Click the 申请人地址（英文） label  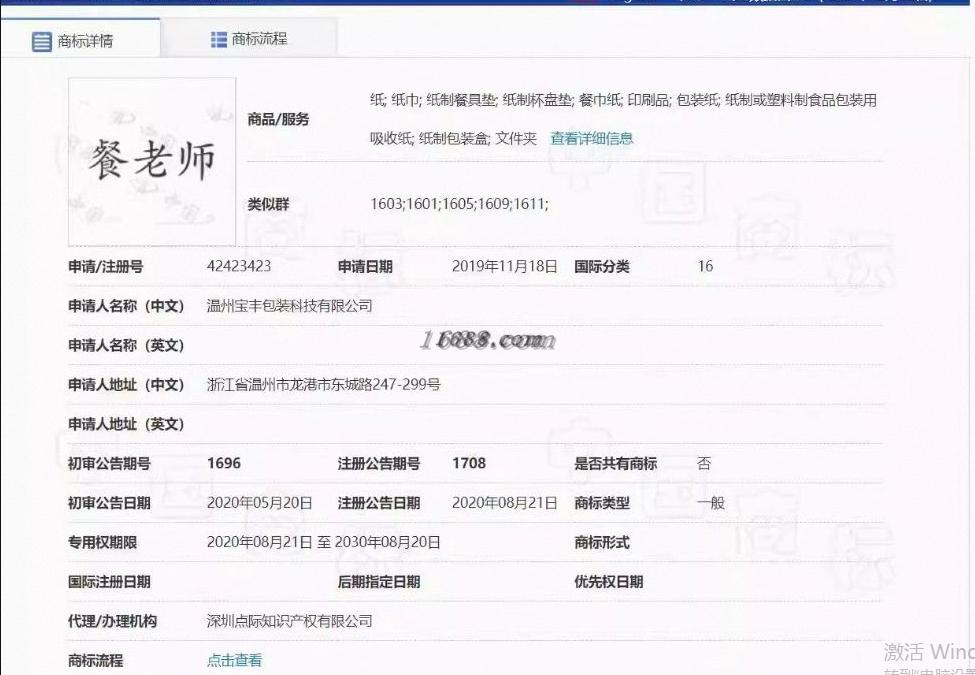[x=126, y=425]
